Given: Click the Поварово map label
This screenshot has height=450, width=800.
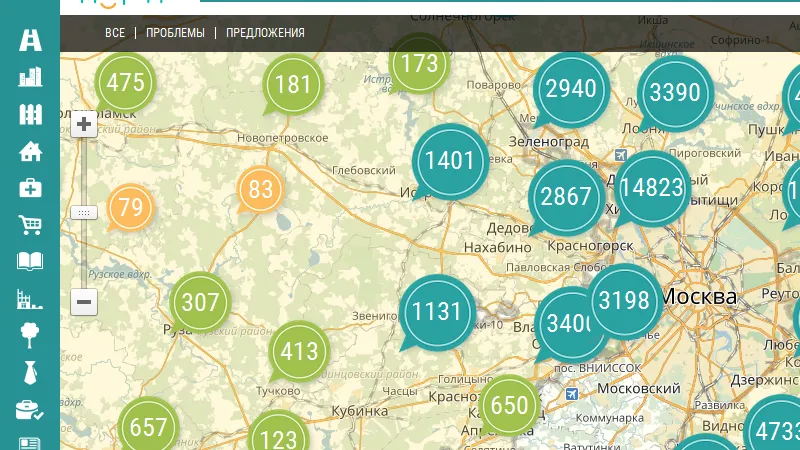Looking at the screenshot, I should [493, 85].
